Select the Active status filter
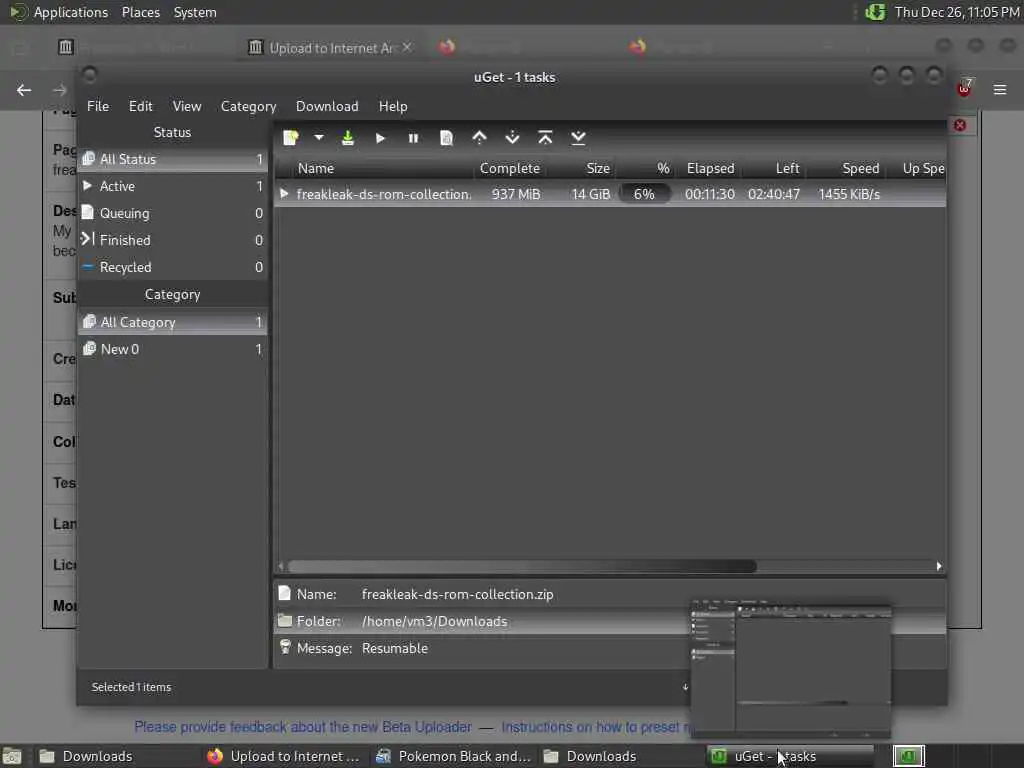Viewport: 1024px width, 768px height. click(173, 186)
